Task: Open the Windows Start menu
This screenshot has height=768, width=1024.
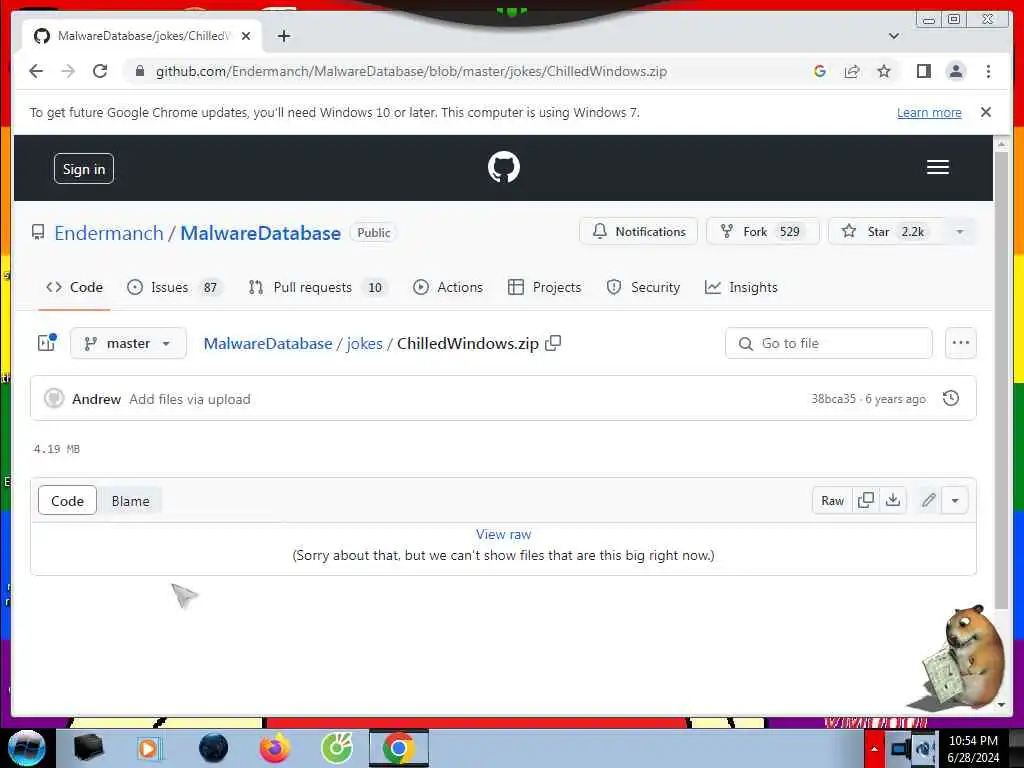Action: click(26, 748)
